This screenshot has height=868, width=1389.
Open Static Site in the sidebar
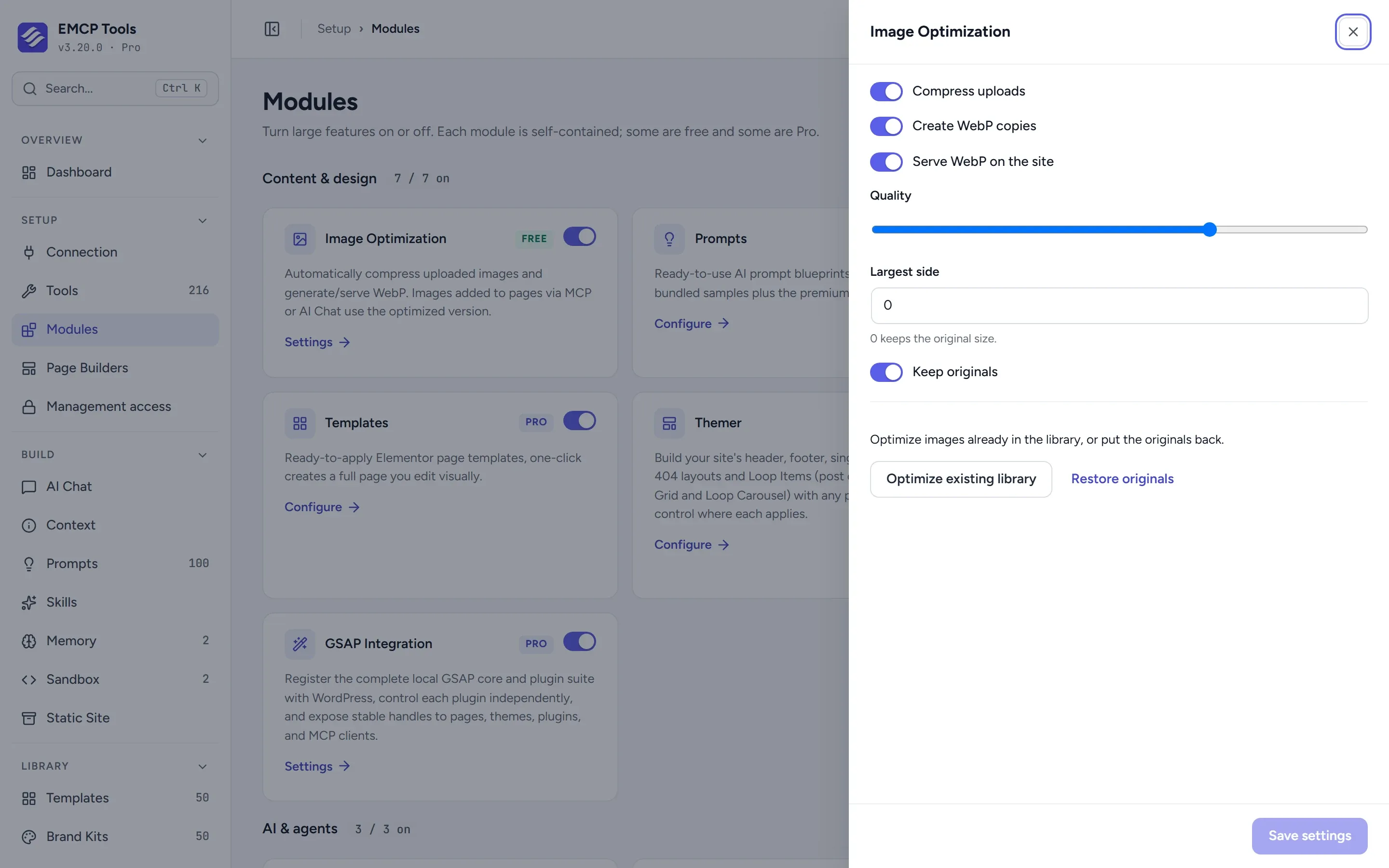[115, 718]
